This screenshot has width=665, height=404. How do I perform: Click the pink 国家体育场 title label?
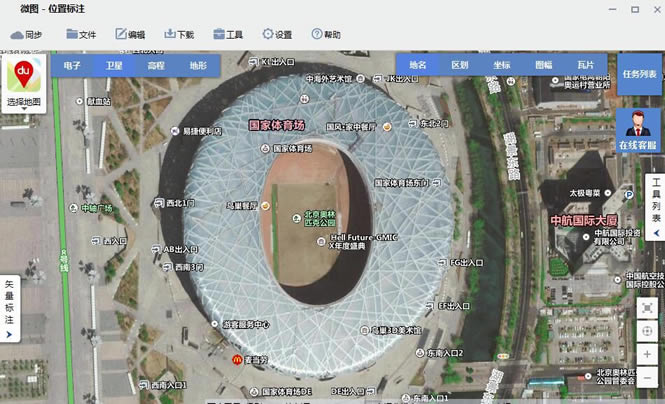click(x=277, y=125)
